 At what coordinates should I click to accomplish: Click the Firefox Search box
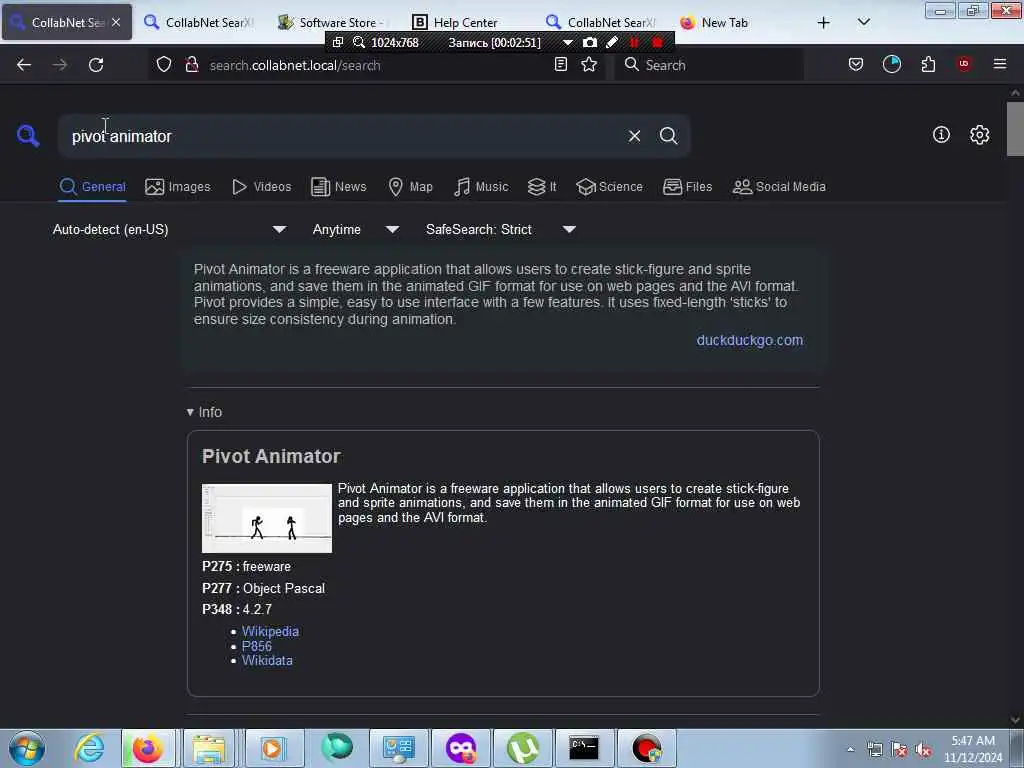click(709, 65)
